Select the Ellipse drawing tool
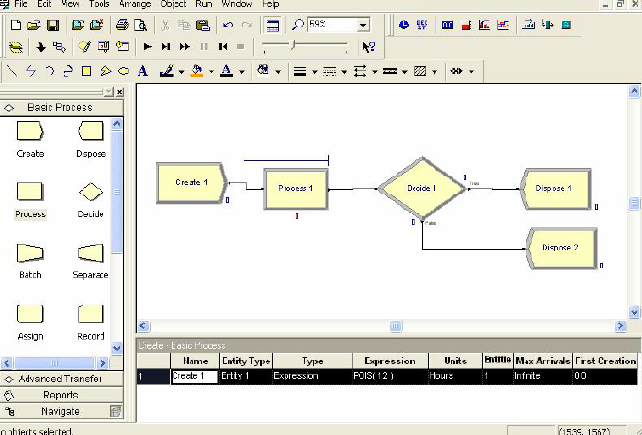 [x=124, y=71]
